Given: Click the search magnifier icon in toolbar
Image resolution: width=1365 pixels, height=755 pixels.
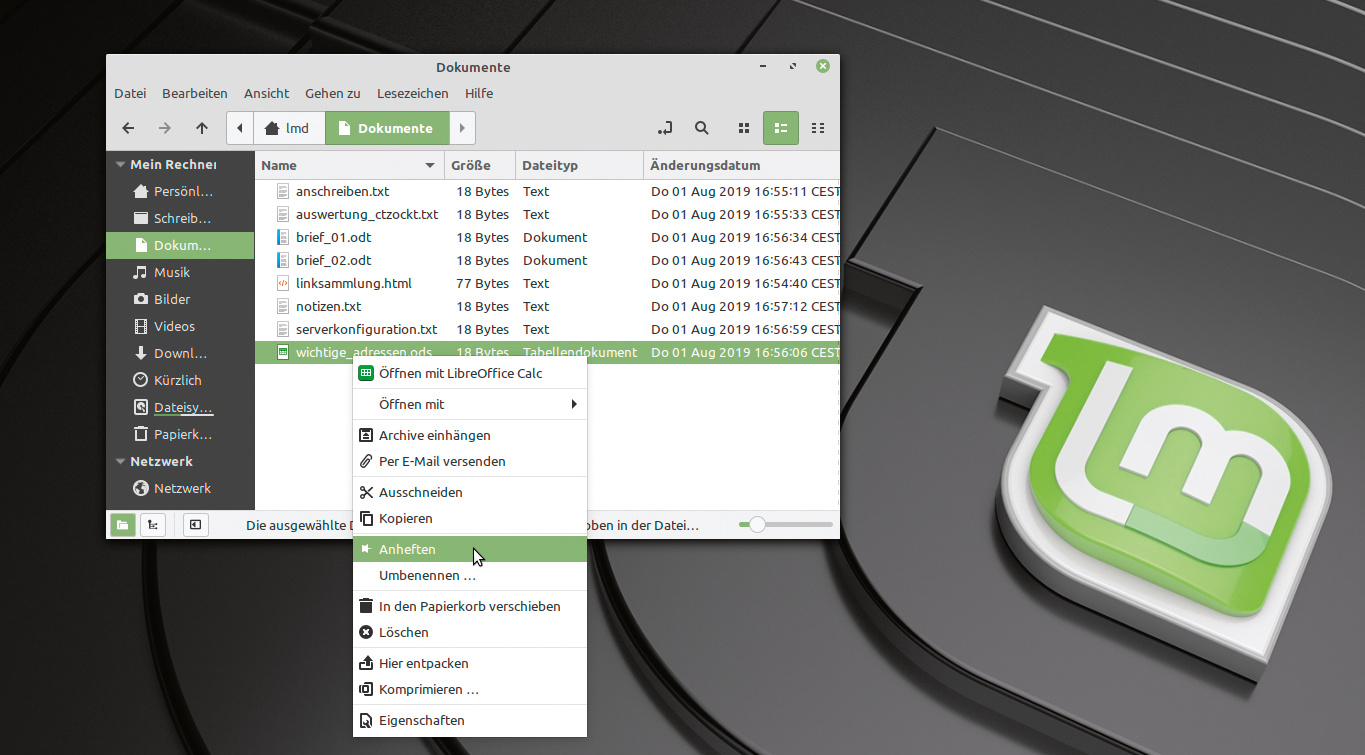Looking at the screenshot, I should click(702, 128).
